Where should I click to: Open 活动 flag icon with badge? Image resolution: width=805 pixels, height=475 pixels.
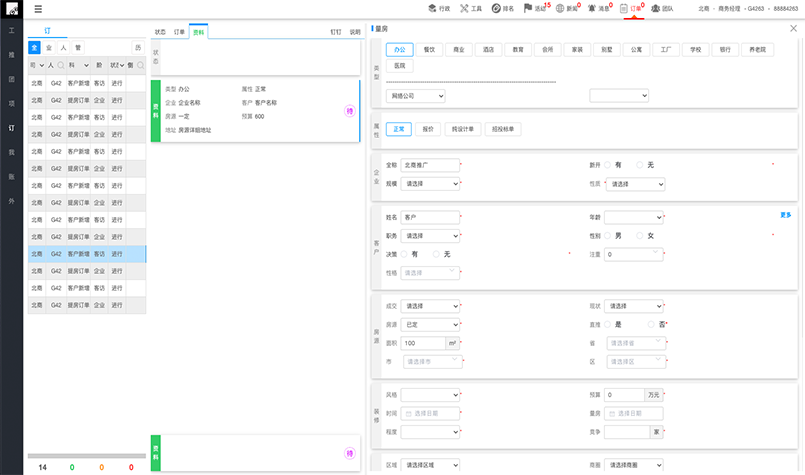(x=535, y=8)
